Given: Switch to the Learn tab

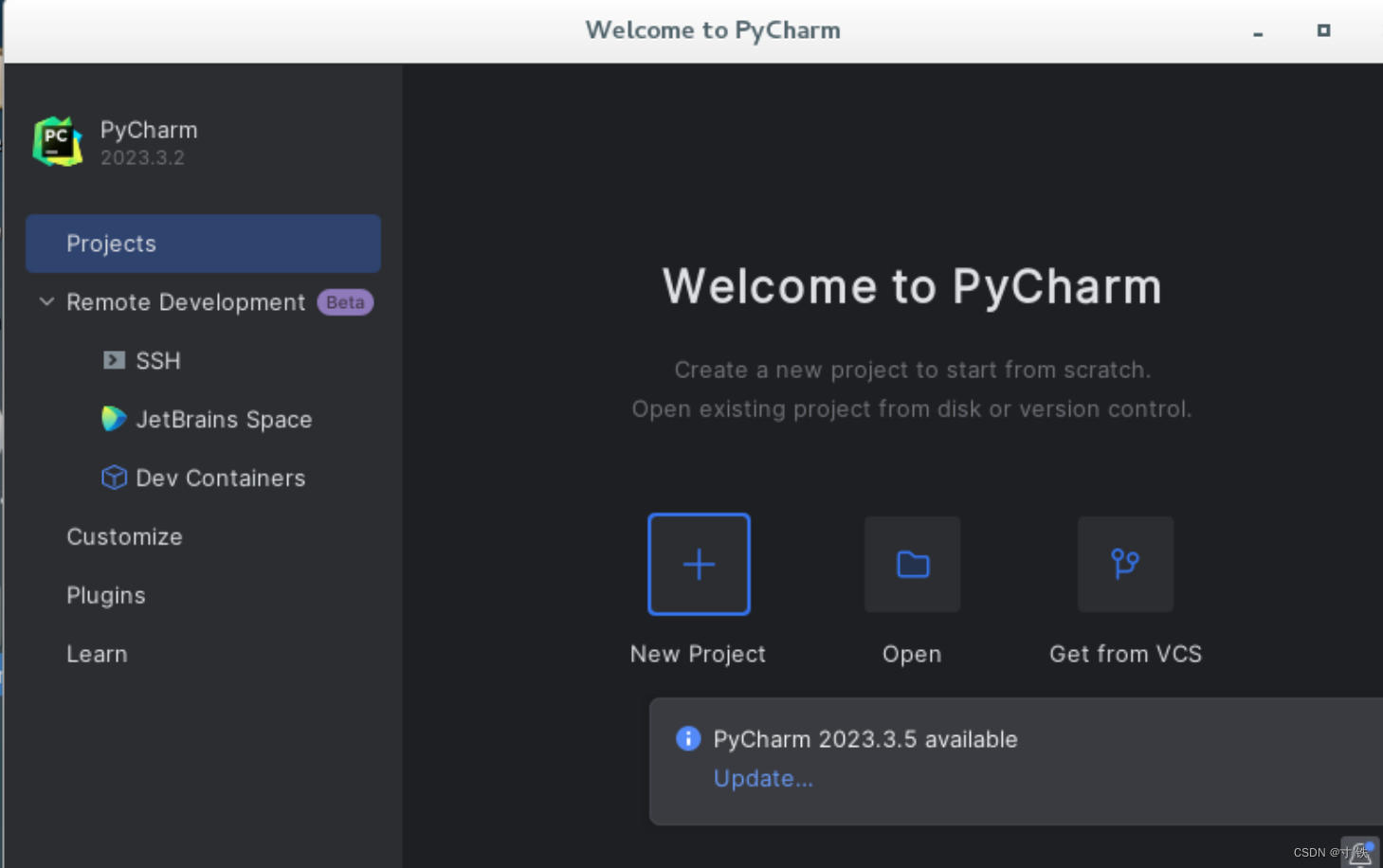Looking at the screenshot, I should pos(97,654).
